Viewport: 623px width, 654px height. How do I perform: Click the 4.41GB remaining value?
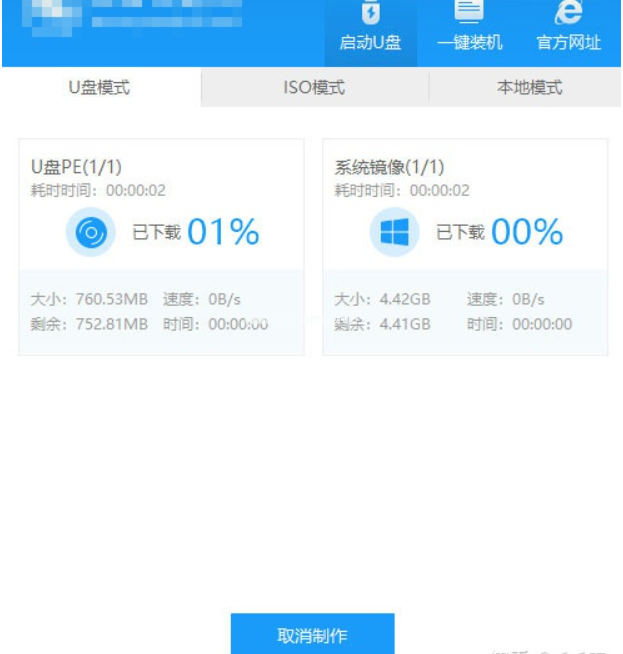(x=405, y=324)
